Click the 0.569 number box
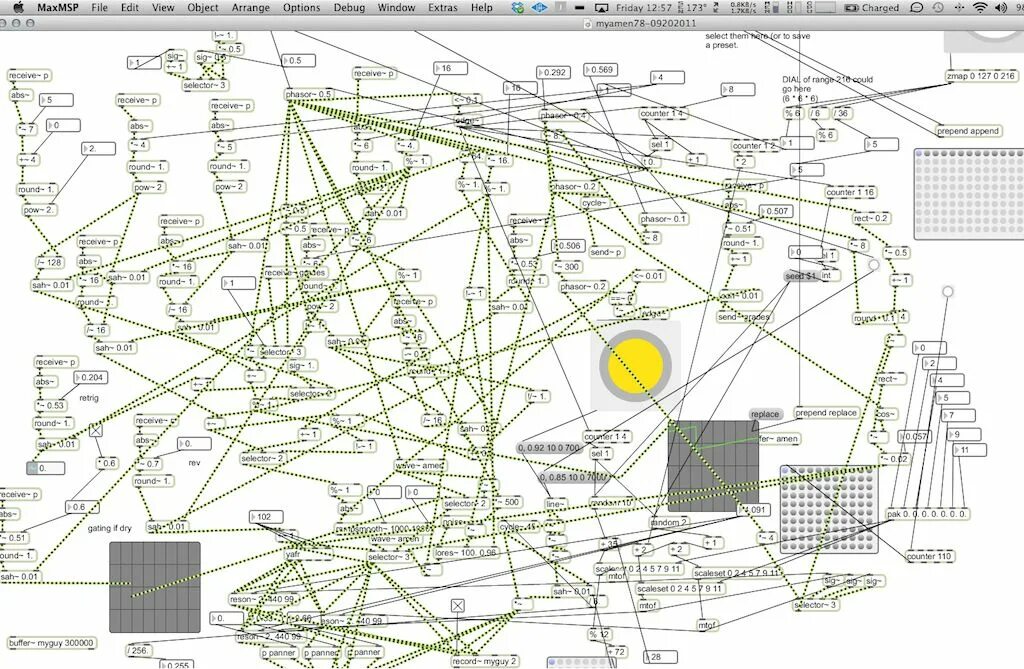 [601, 70]
